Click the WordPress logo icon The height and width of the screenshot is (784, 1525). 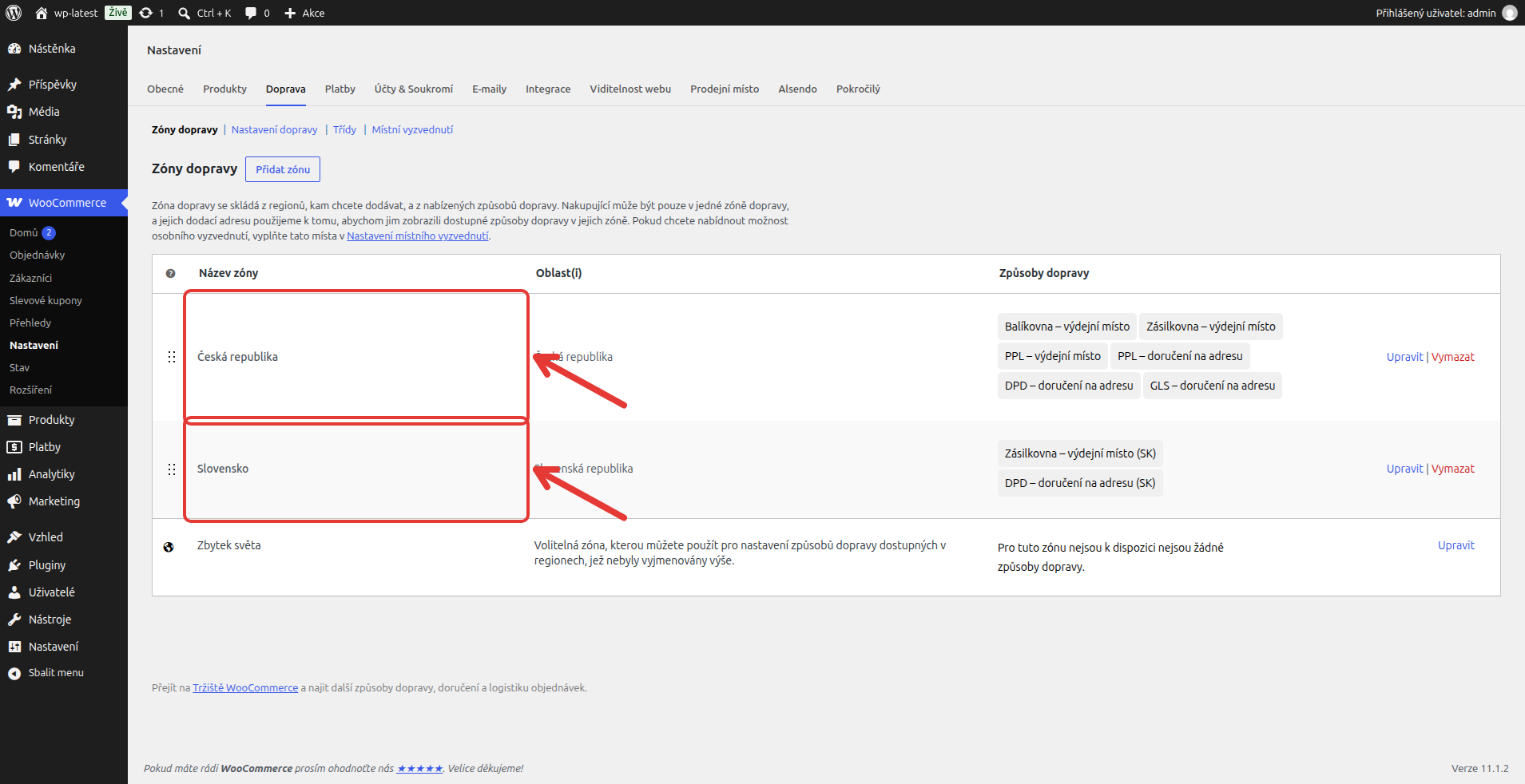14,13
